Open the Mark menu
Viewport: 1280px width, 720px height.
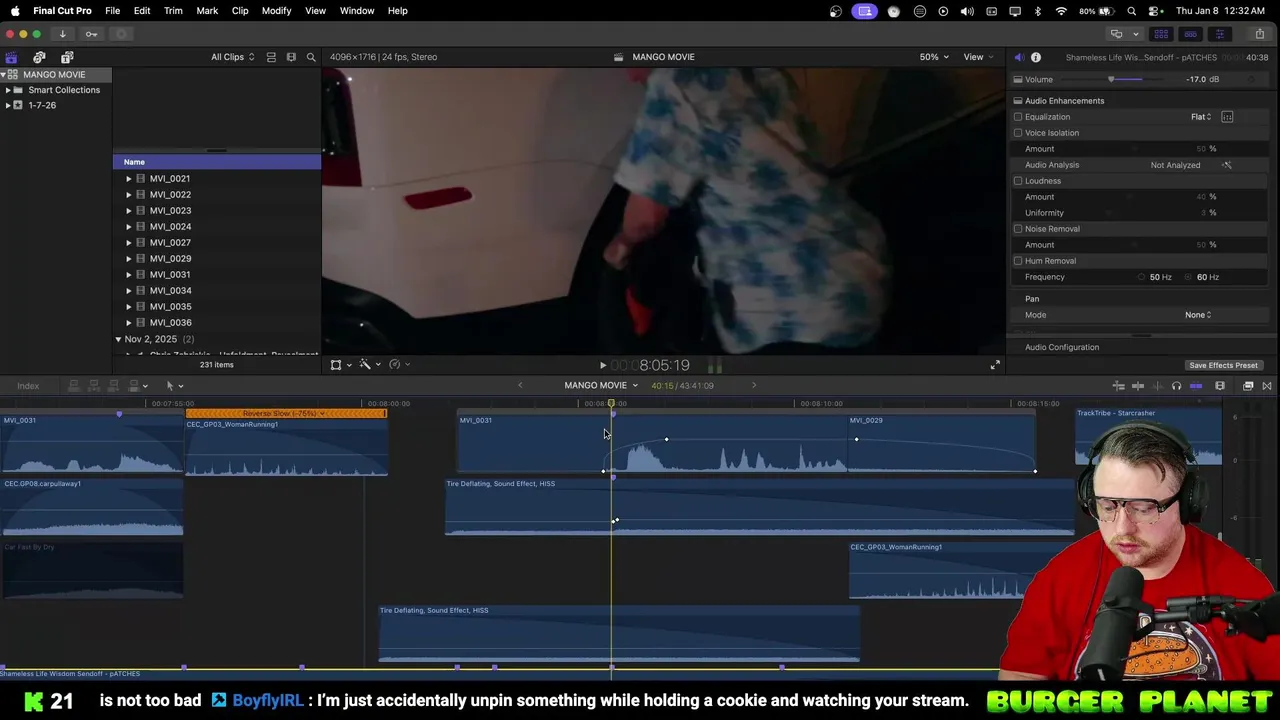pyautogui.click(x=207, y=11)
